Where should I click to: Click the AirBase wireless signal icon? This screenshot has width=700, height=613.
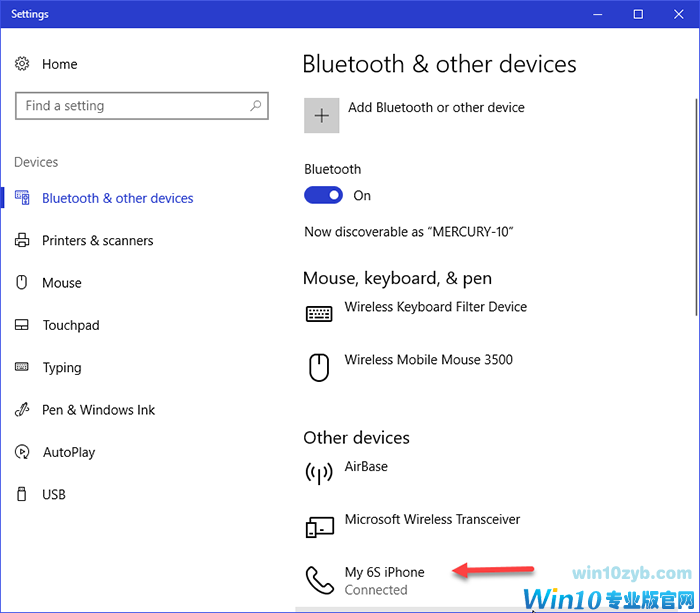point(319,473)
